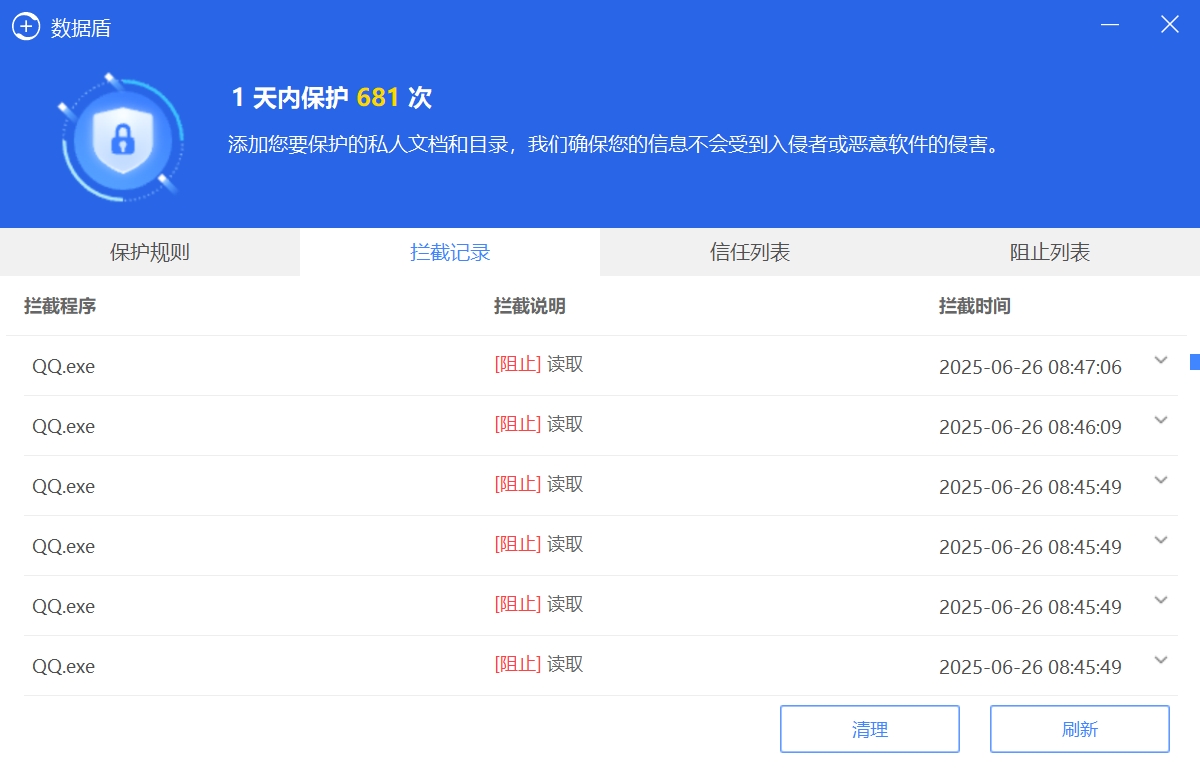Select timestamp 2025-06-26 08:46:09
This screenshot has width=1200, height=768.
pyautogui.click(x=1030, y=427)
